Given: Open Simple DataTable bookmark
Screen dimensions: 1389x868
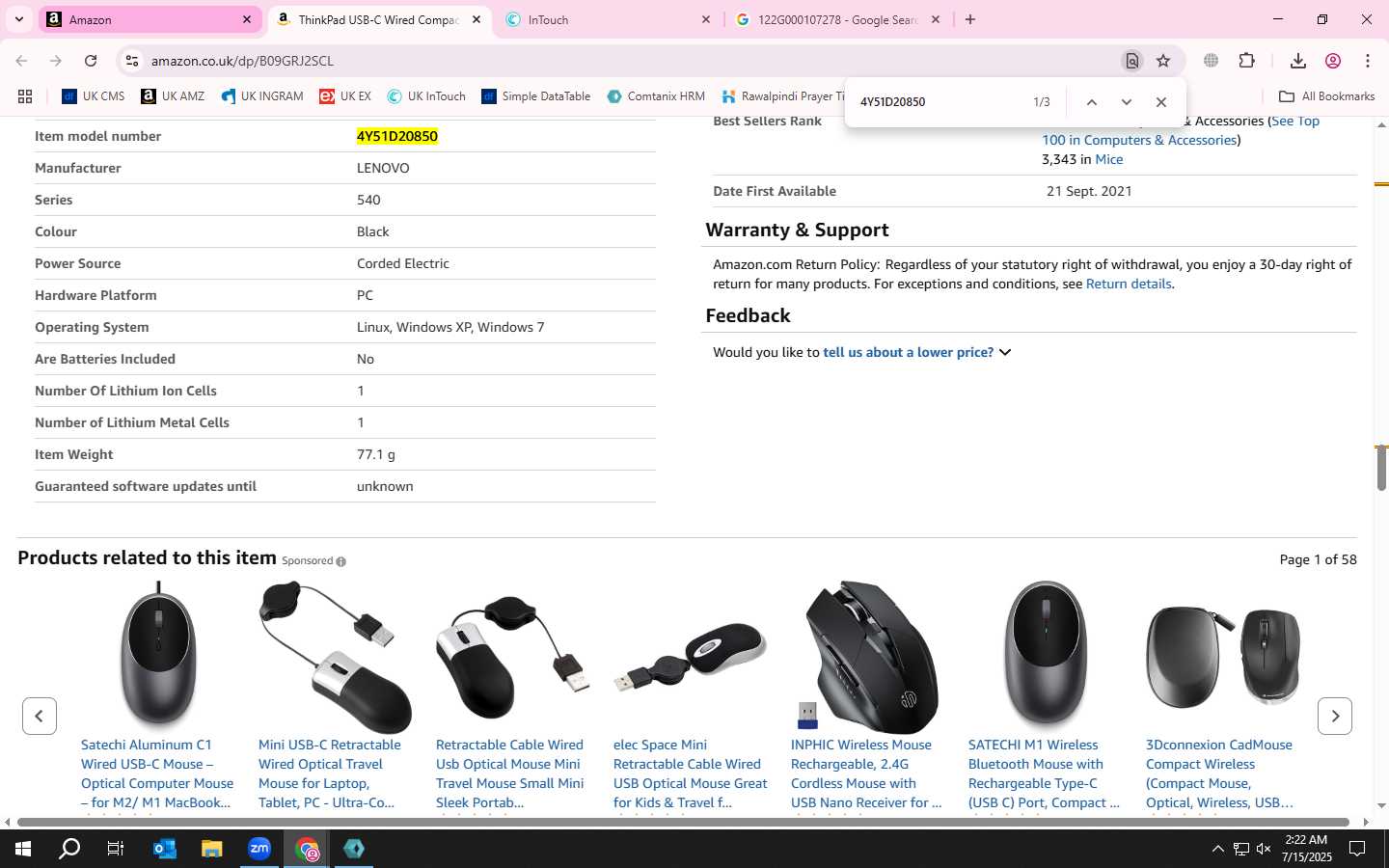Looking at the screenshot, I should (x=536, y=96).
